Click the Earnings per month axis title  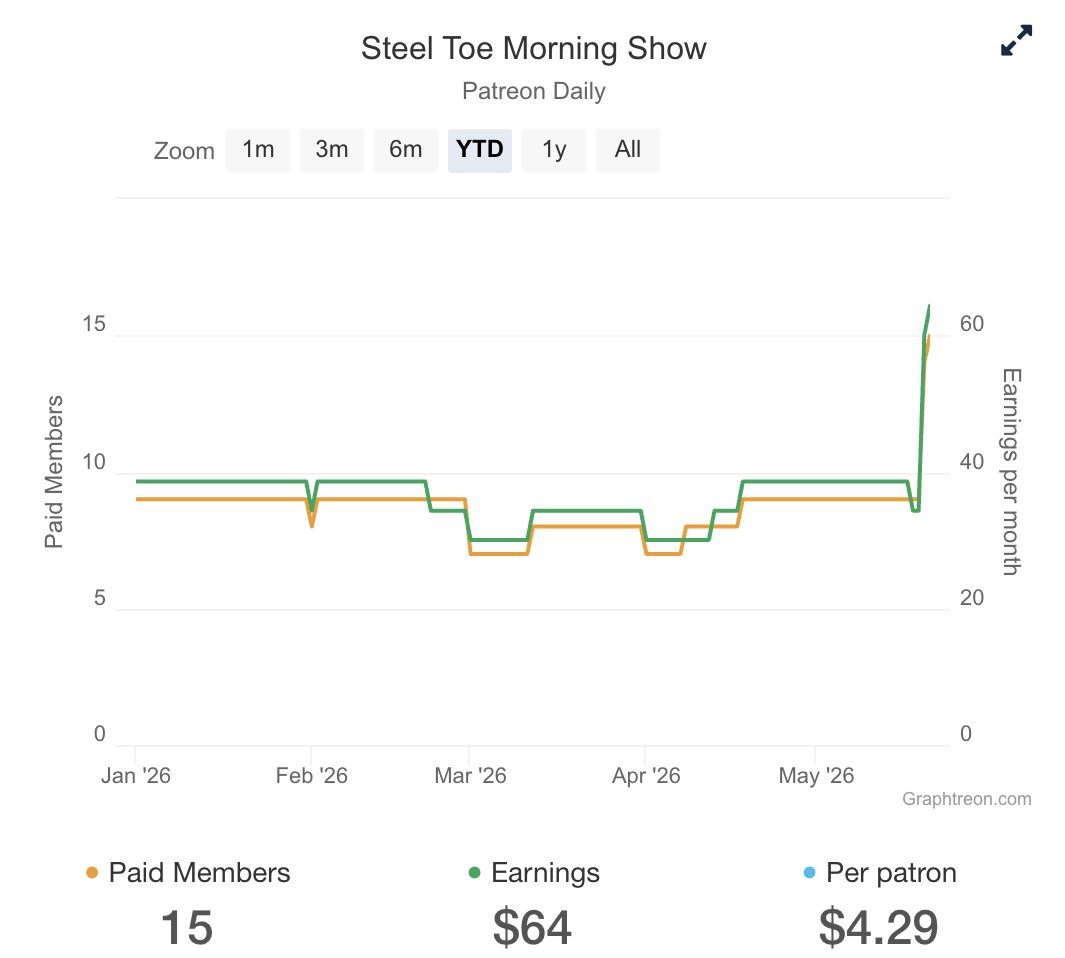[x=1011, y=472]
